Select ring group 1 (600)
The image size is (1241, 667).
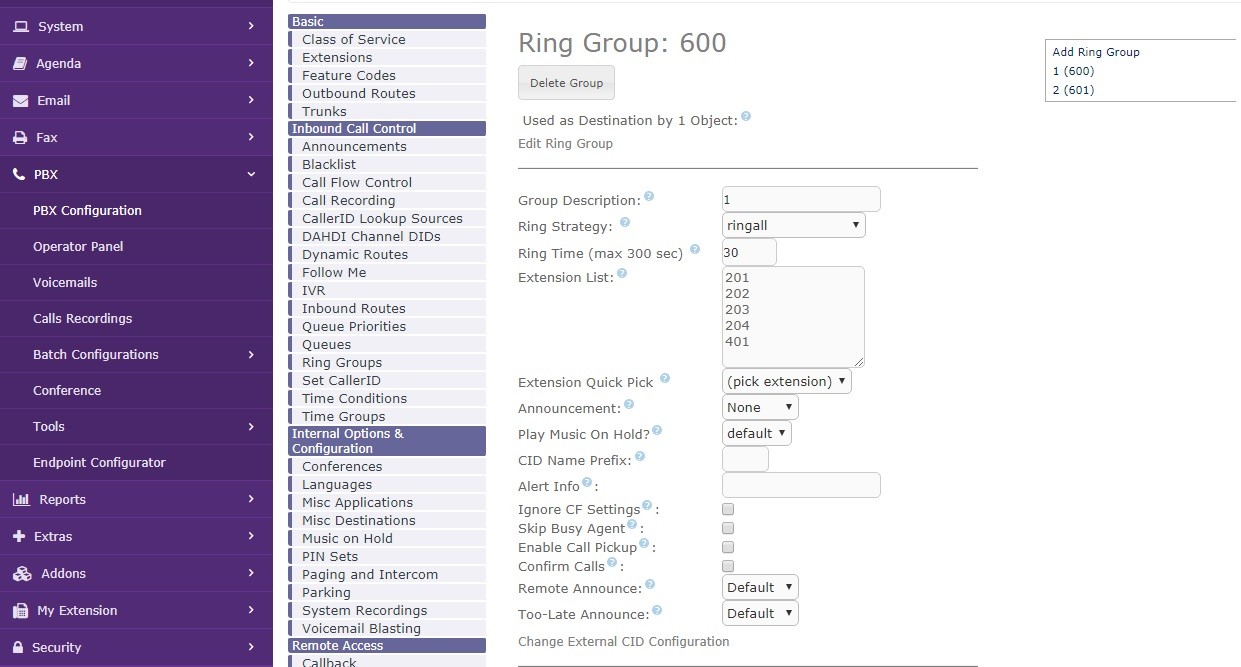click(x=1073, y=71)
